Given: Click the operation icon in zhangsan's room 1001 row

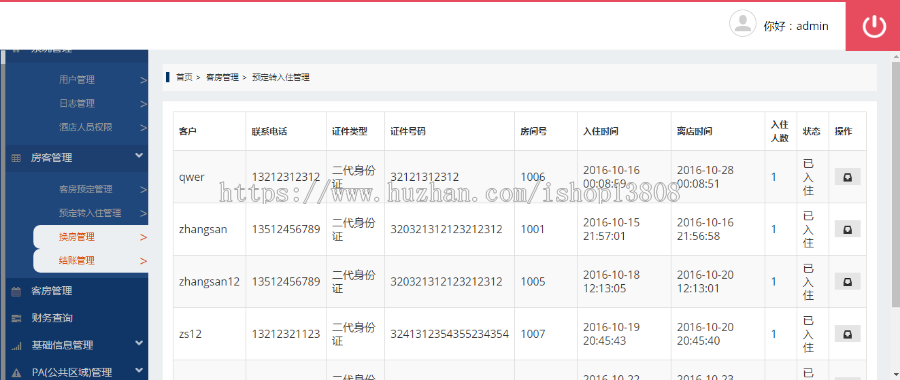Looking at the screenshot, I should click(x=847, y=229).
